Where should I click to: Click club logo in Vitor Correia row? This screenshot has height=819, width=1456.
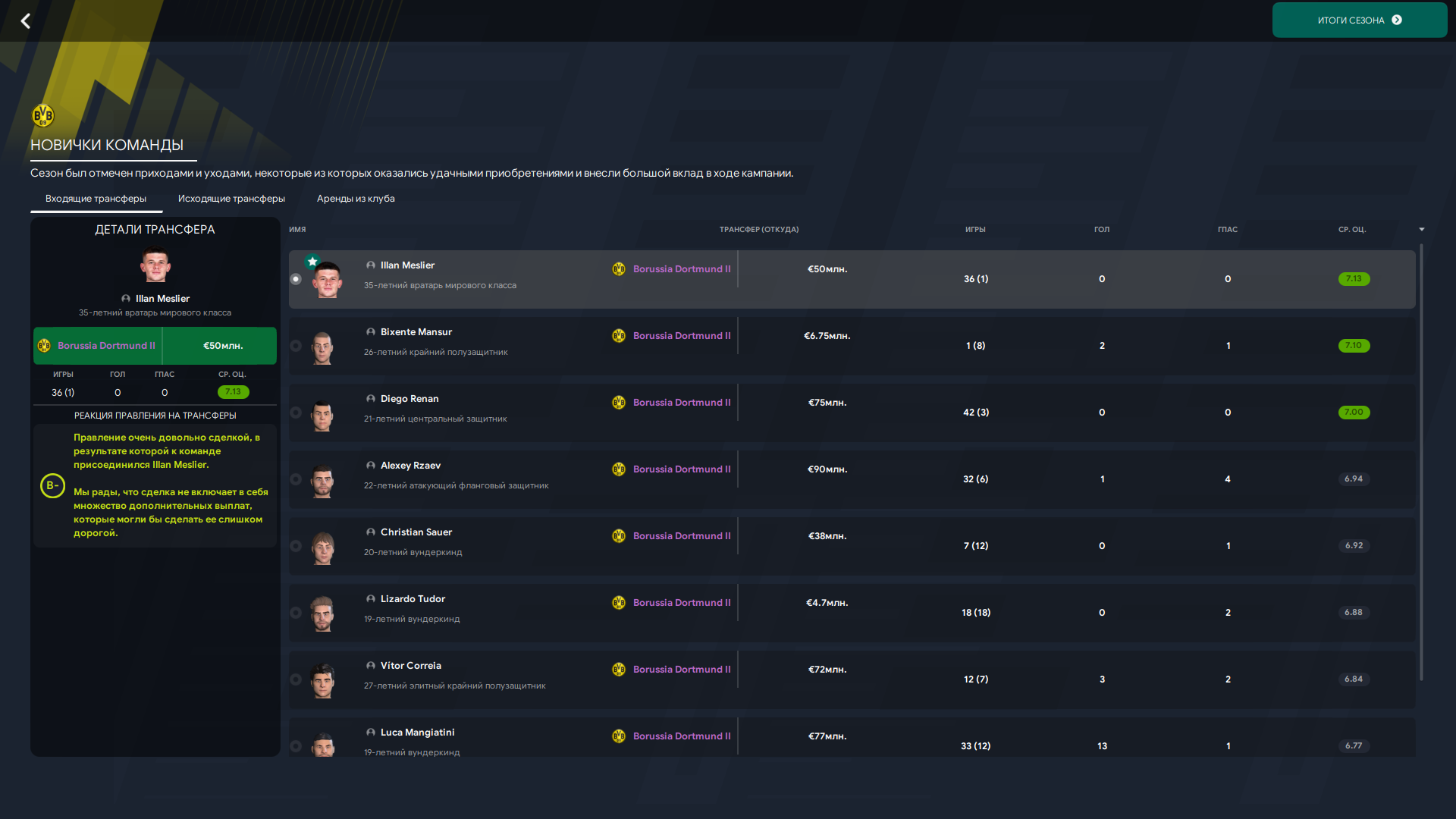coord(619,670)
